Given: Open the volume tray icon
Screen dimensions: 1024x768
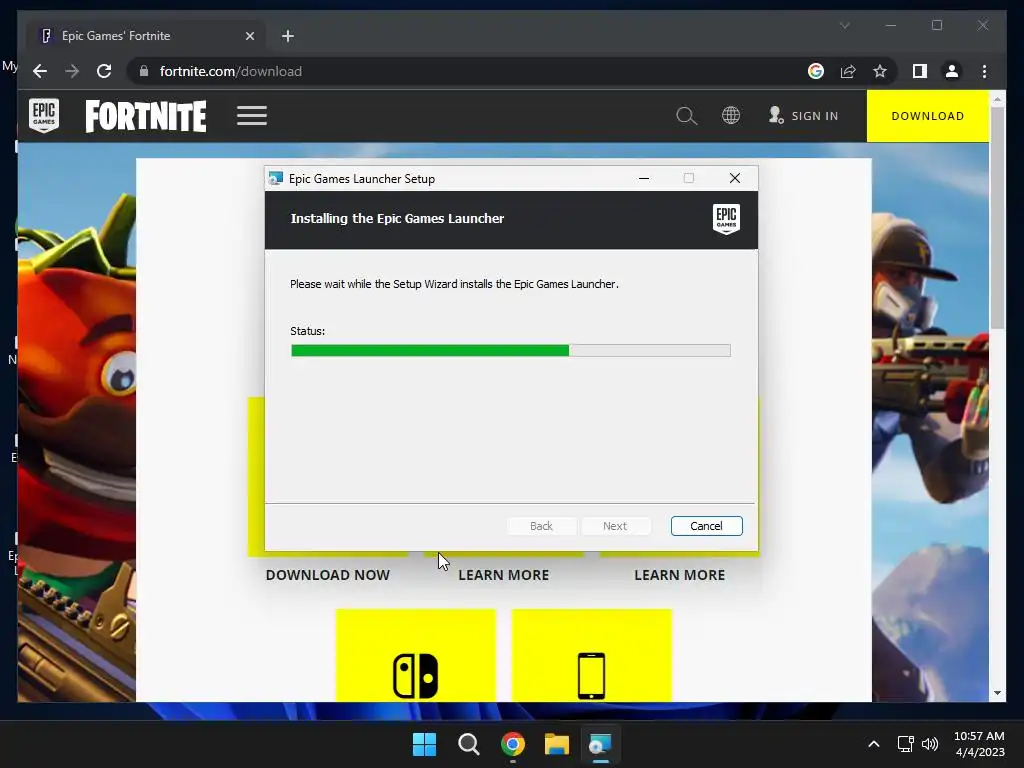Looking at the screenshot, I should (930, 744).
